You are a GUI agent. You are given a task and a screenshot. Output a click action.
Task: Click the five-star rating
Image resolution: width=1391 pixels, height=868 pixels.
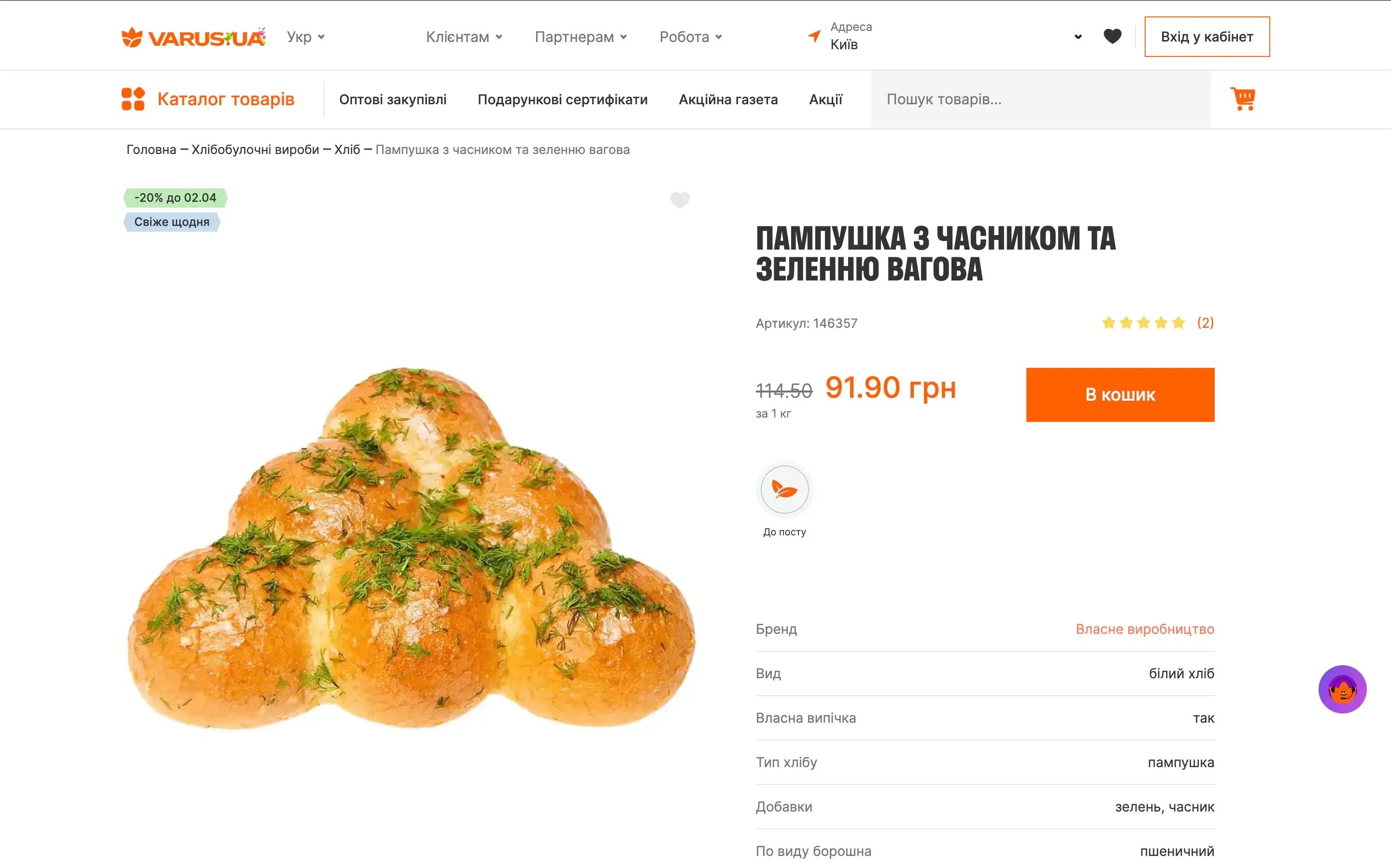pos(1143,322)
